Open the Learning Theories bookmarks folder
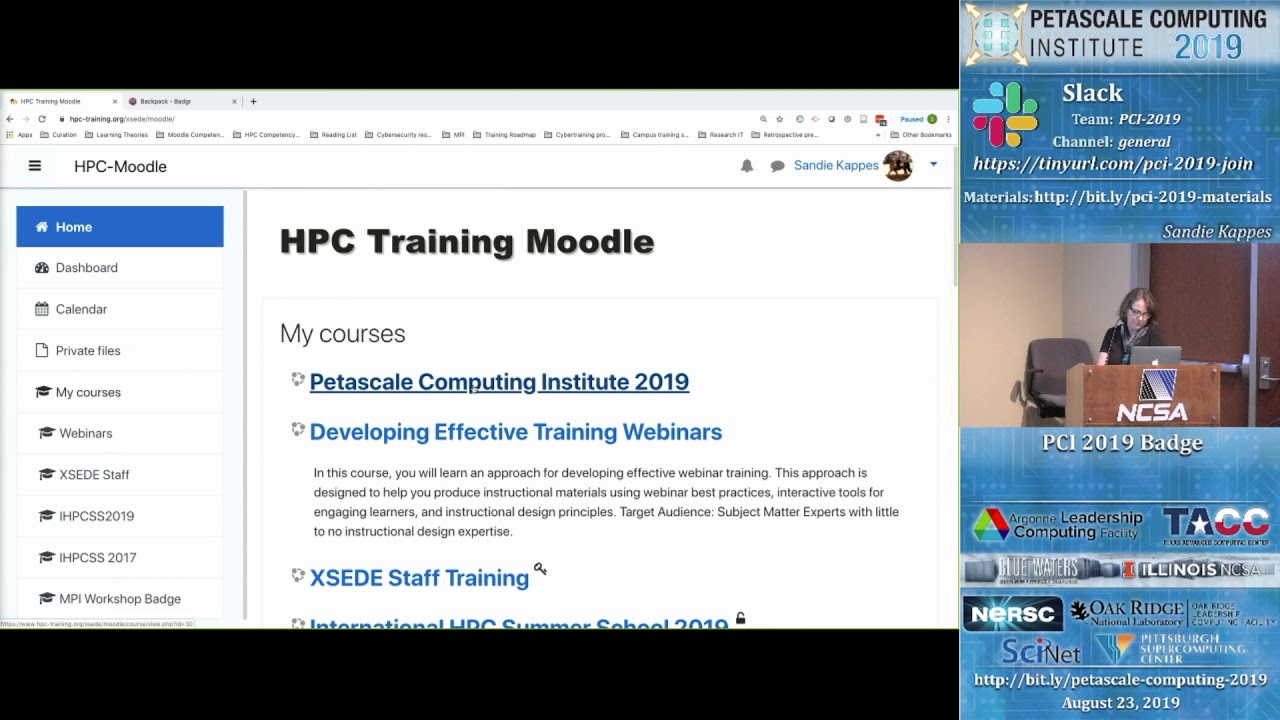 tap(116, 135)
